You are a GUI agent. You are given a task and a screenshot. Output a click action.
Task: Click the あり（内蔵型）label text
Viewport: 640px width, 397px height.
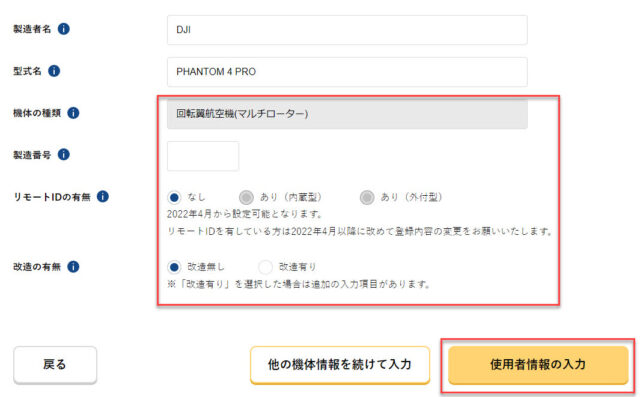pyautogui.click(x=291, y=197)
